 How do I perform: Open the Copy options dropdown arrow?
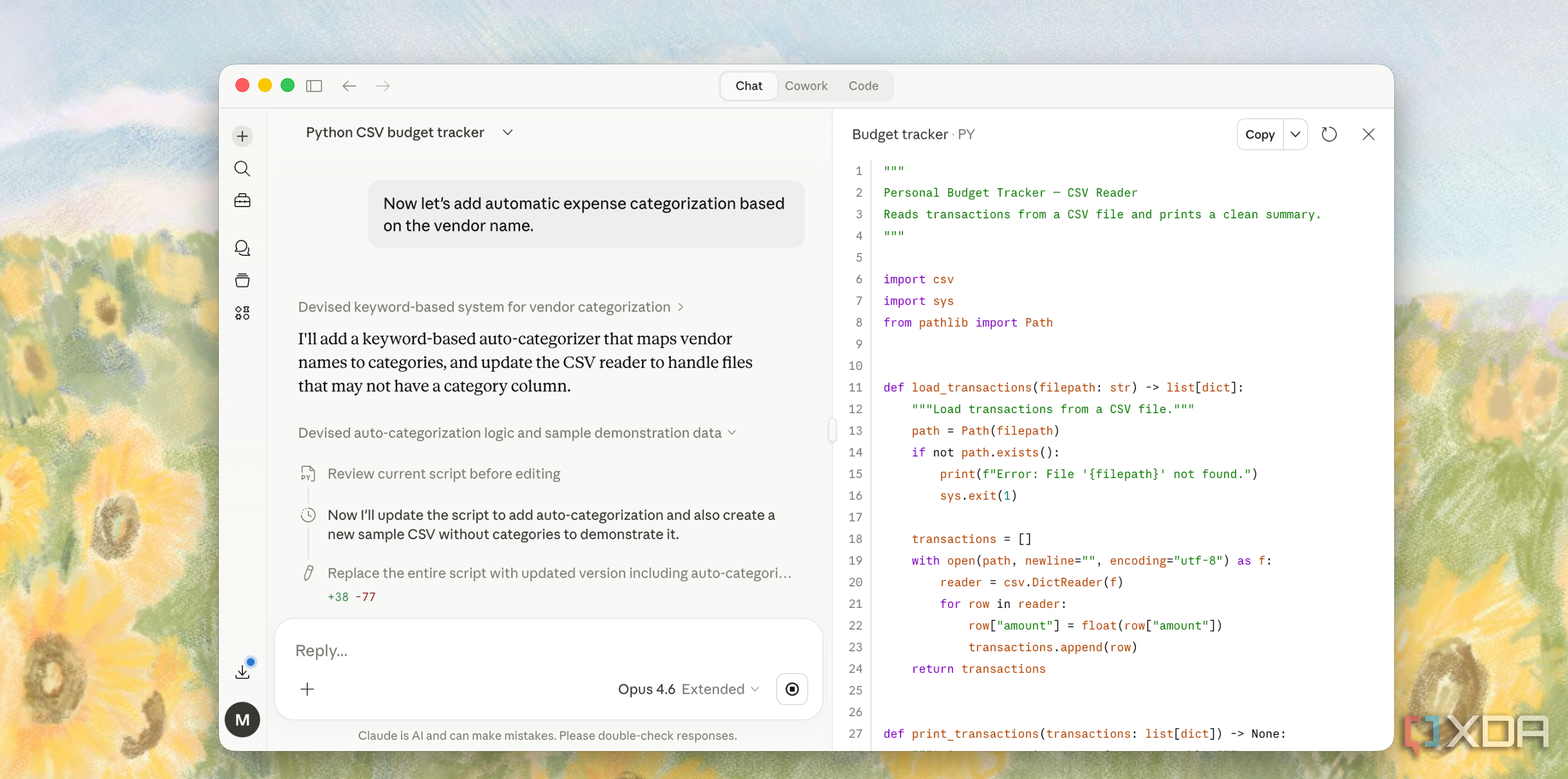coord(1295,134)
